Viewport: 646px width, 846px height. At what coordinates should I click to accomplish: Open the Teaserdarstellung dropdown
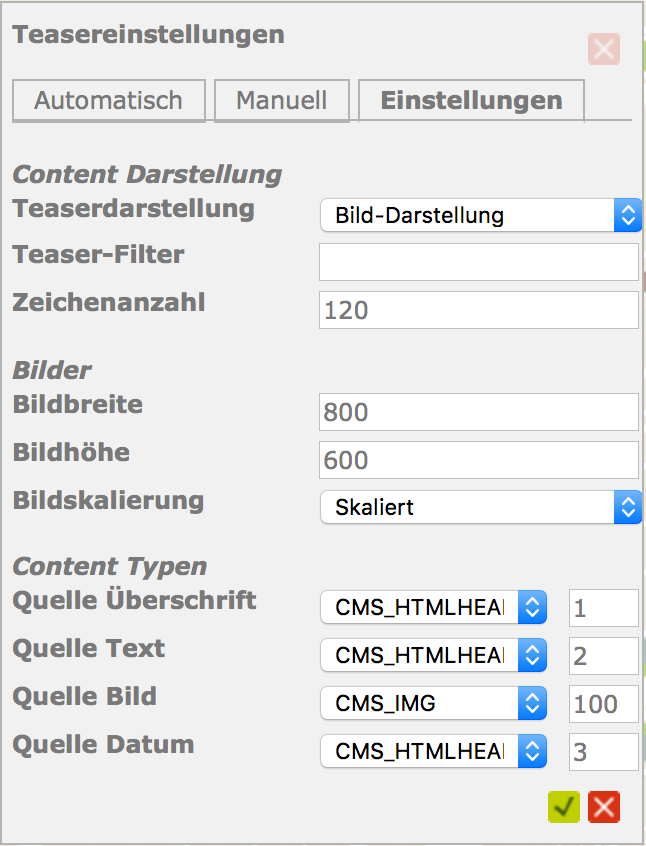click(480, 215)
